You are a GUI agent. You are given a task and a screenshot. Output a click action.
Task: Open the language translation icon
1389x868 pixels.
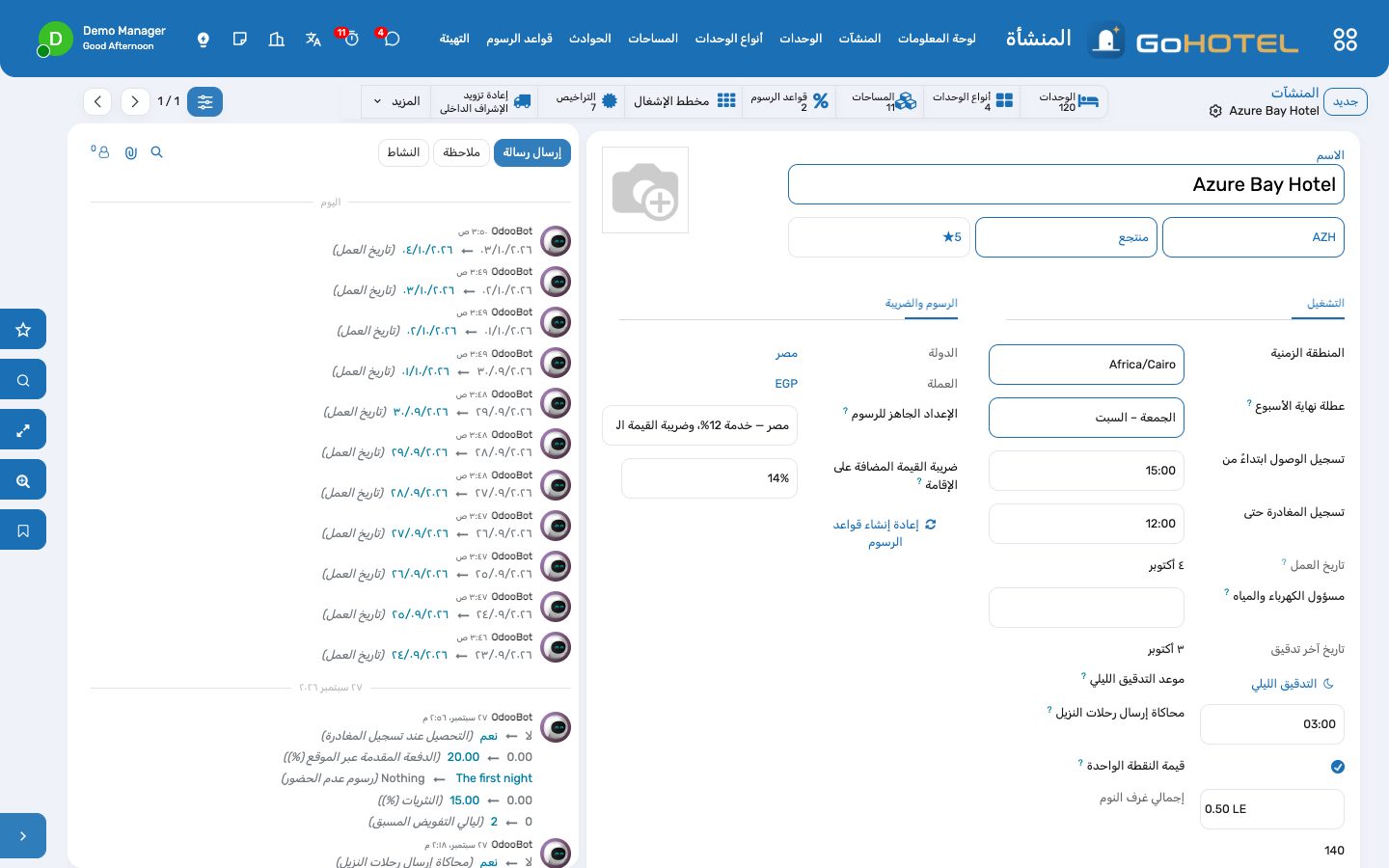[x=313, y=40]
